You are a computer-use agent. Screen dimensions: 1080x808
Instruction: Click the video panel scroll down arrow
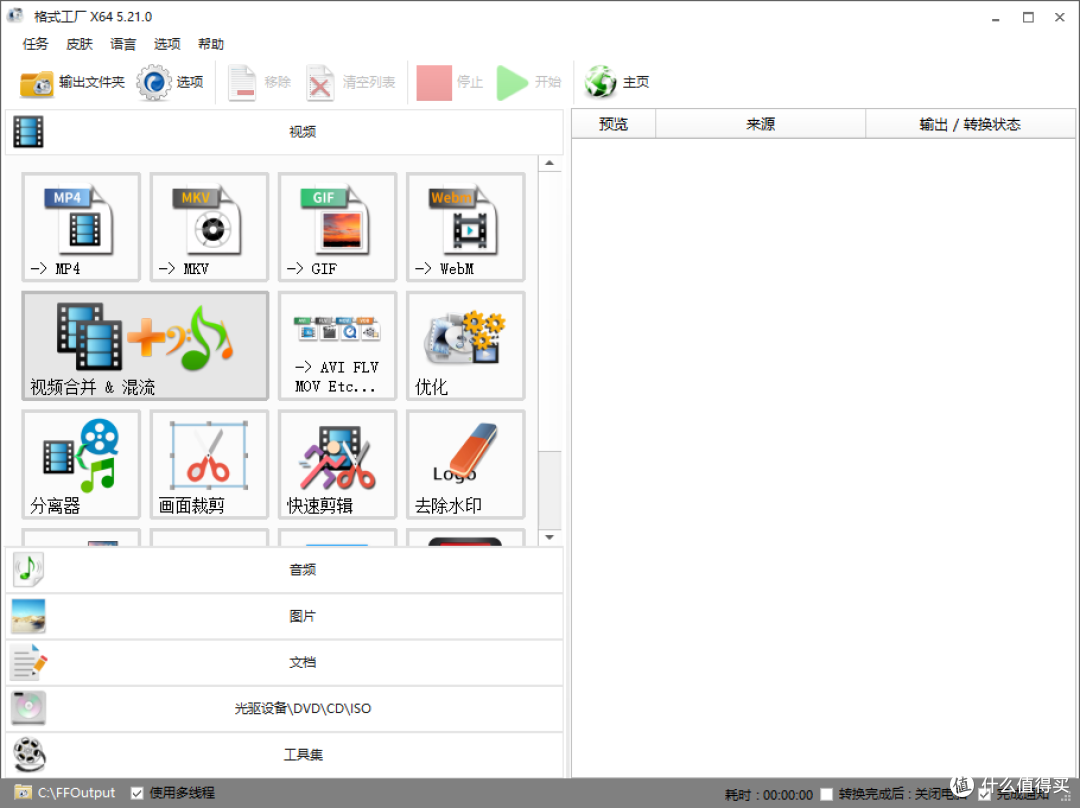click(550, 537)
